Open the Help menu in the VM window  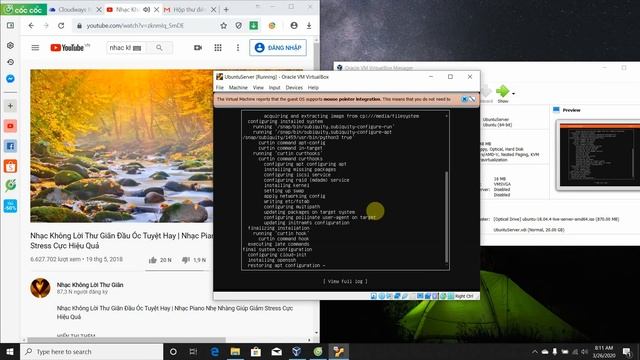(313, 88)
